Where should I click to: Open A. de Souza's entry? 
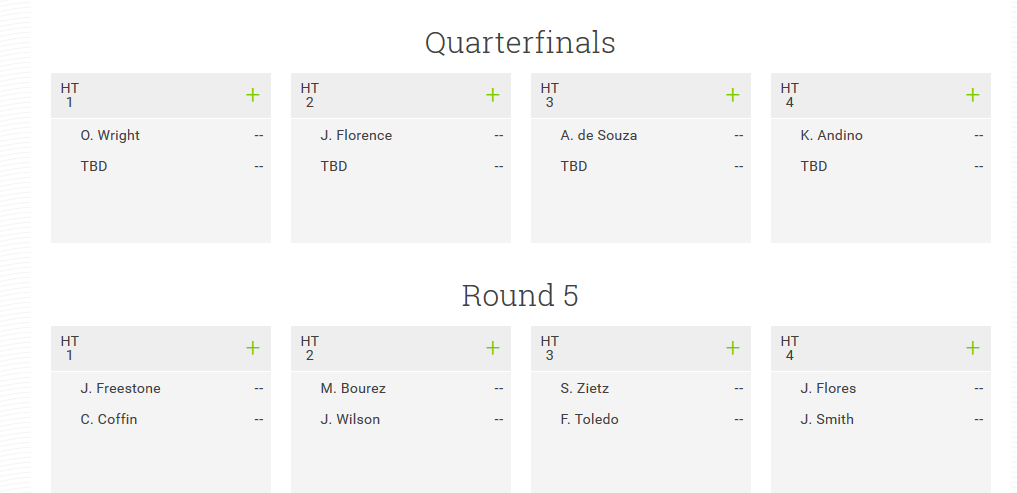598,136
